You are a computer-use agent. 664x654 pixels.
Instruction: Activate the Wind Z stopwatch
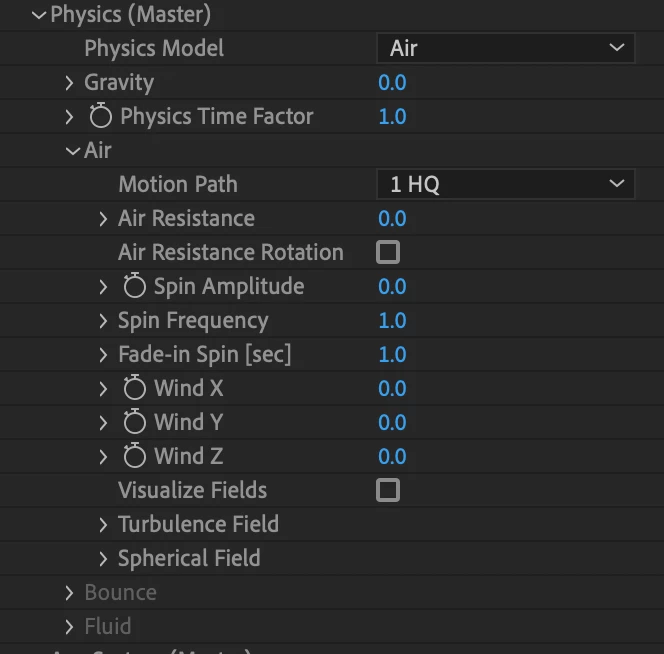[x=135, y=455]
